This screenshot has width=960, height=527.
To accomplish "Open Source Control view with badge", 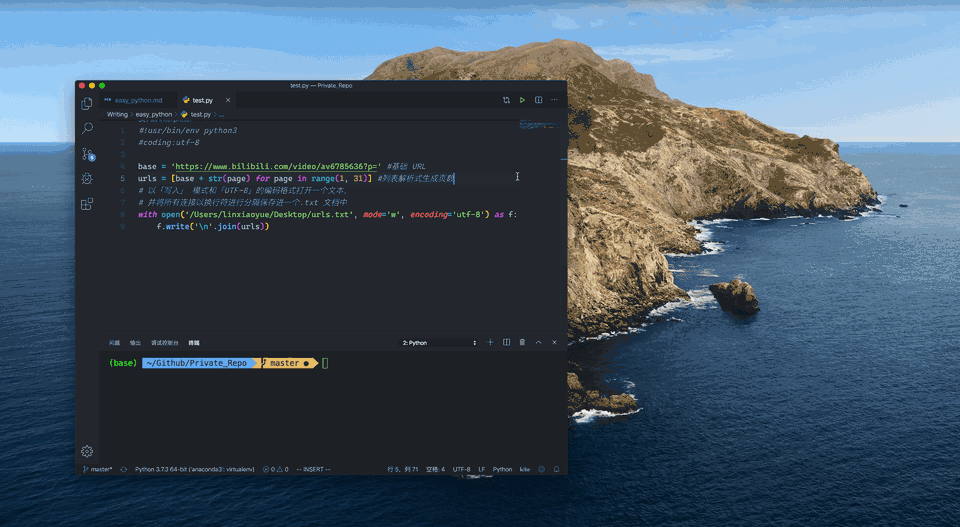I will pyautogui.click(x=87, y=153).
